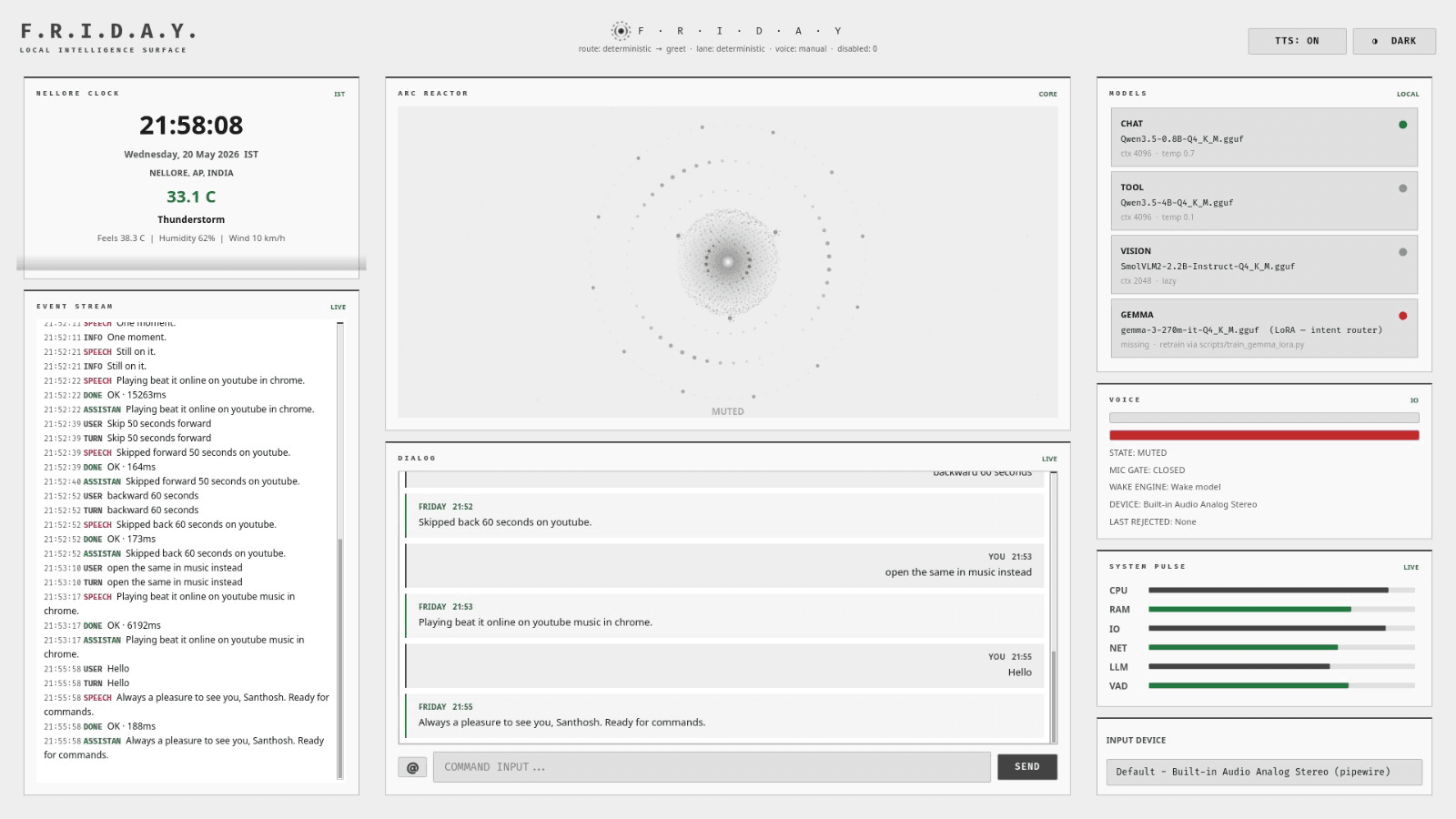This screenshot has width=1456, height=819.
Task: Click 'LAST REJECTED: None' line
Action: pos(1153,522)
